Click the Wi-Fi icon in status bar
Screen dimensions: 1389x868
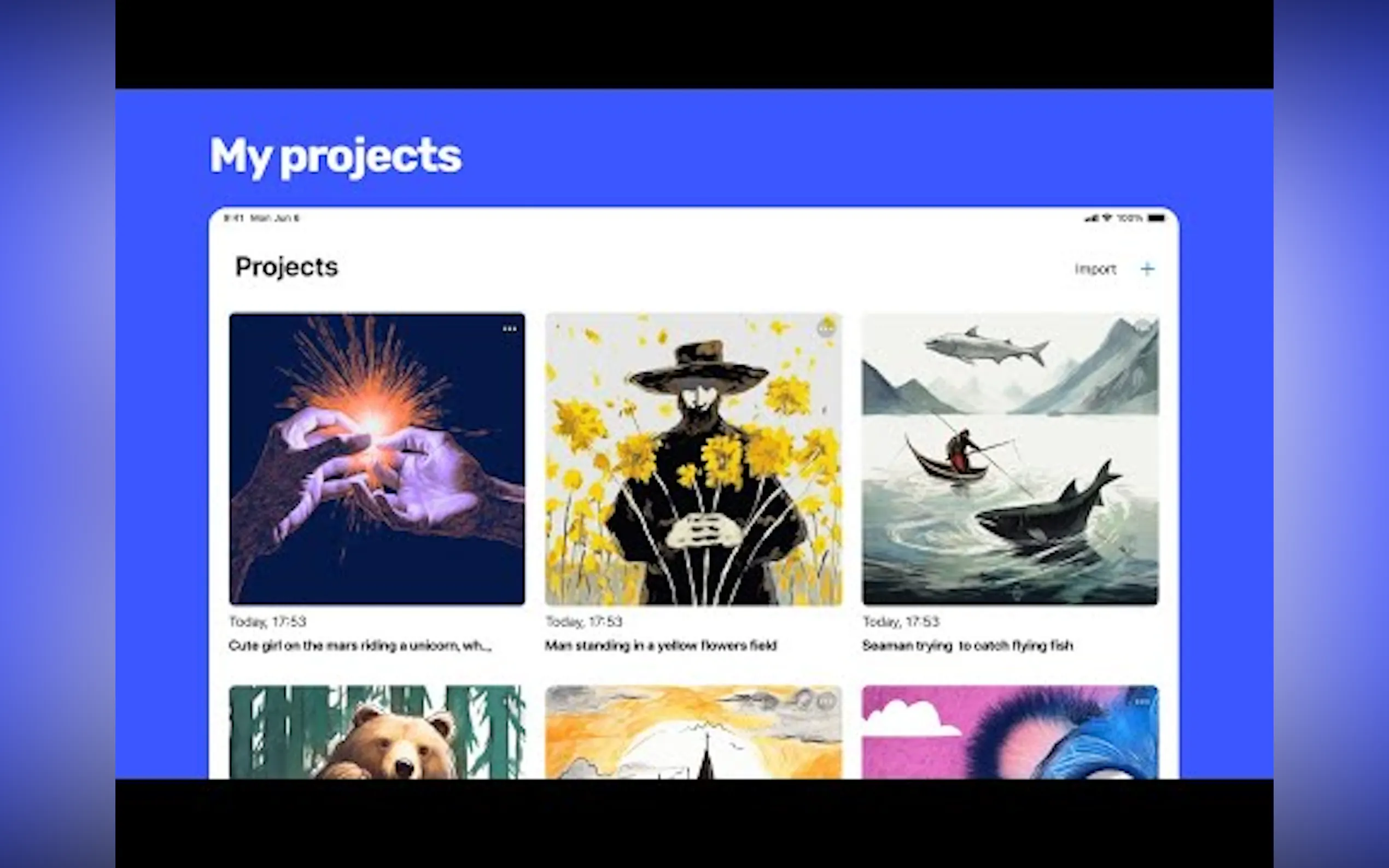[1106, 218]
